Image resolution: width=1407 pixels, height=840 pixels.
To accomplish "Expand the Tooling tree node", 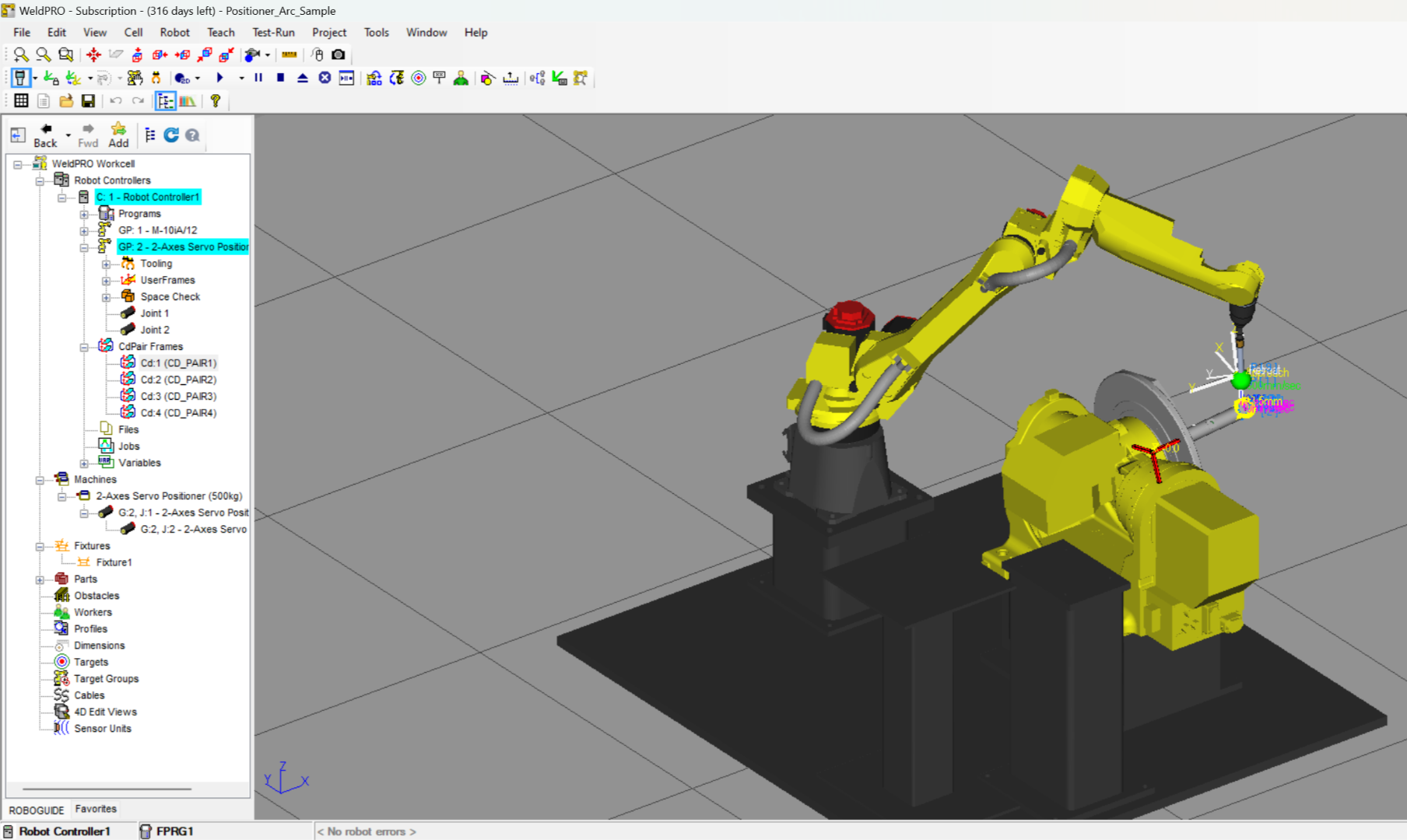I will (x=106, y=264).
